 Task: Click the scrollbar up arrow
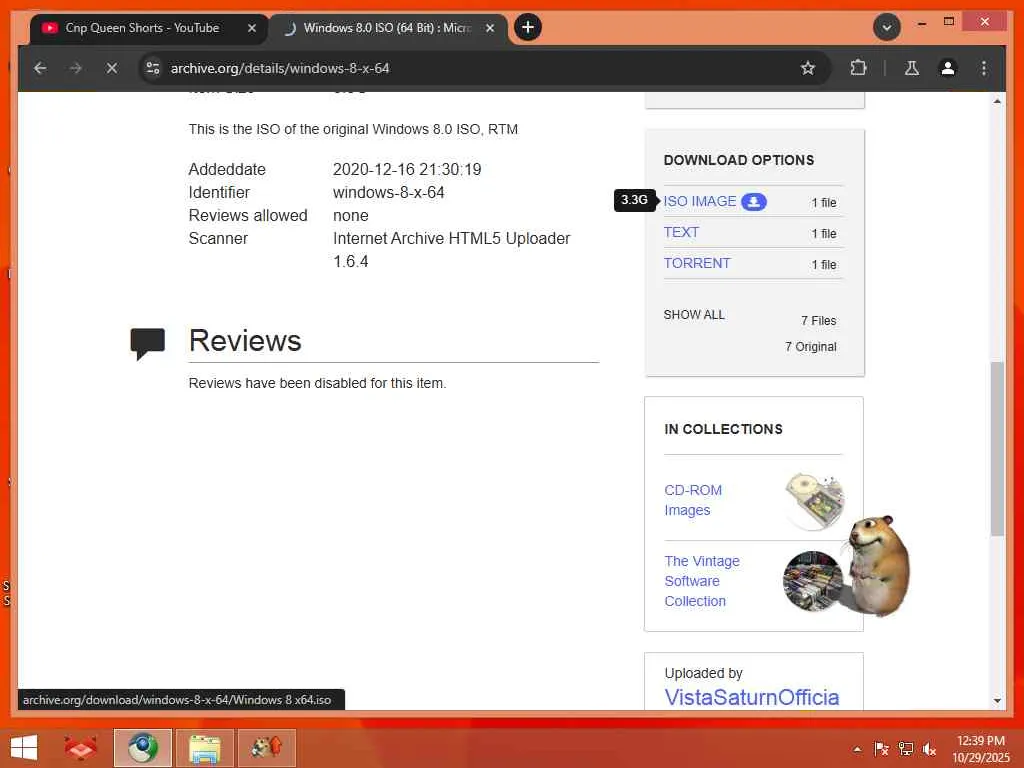(x=997, y=101)
